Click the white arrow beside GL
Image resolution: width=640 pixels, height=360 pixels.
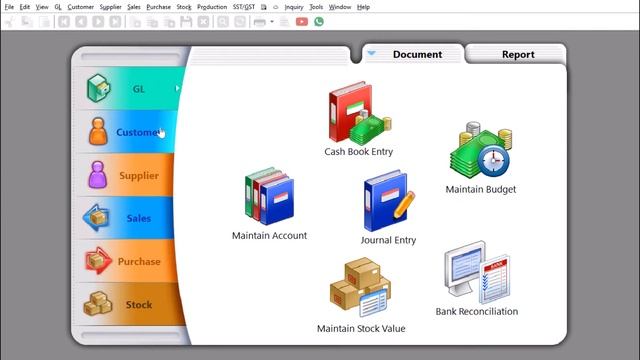(177, 88)
